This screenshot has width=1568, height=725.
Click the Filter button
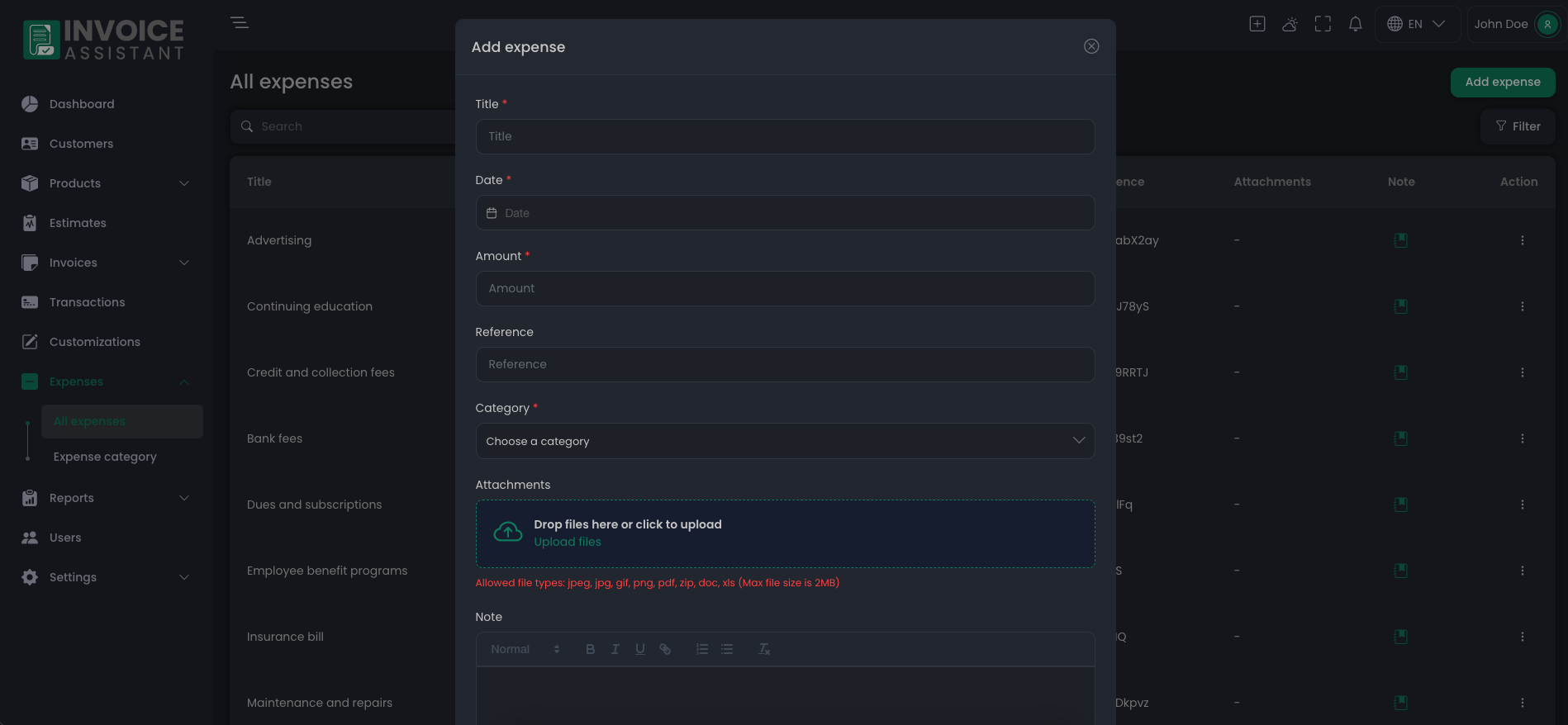tap(1518, 126)
